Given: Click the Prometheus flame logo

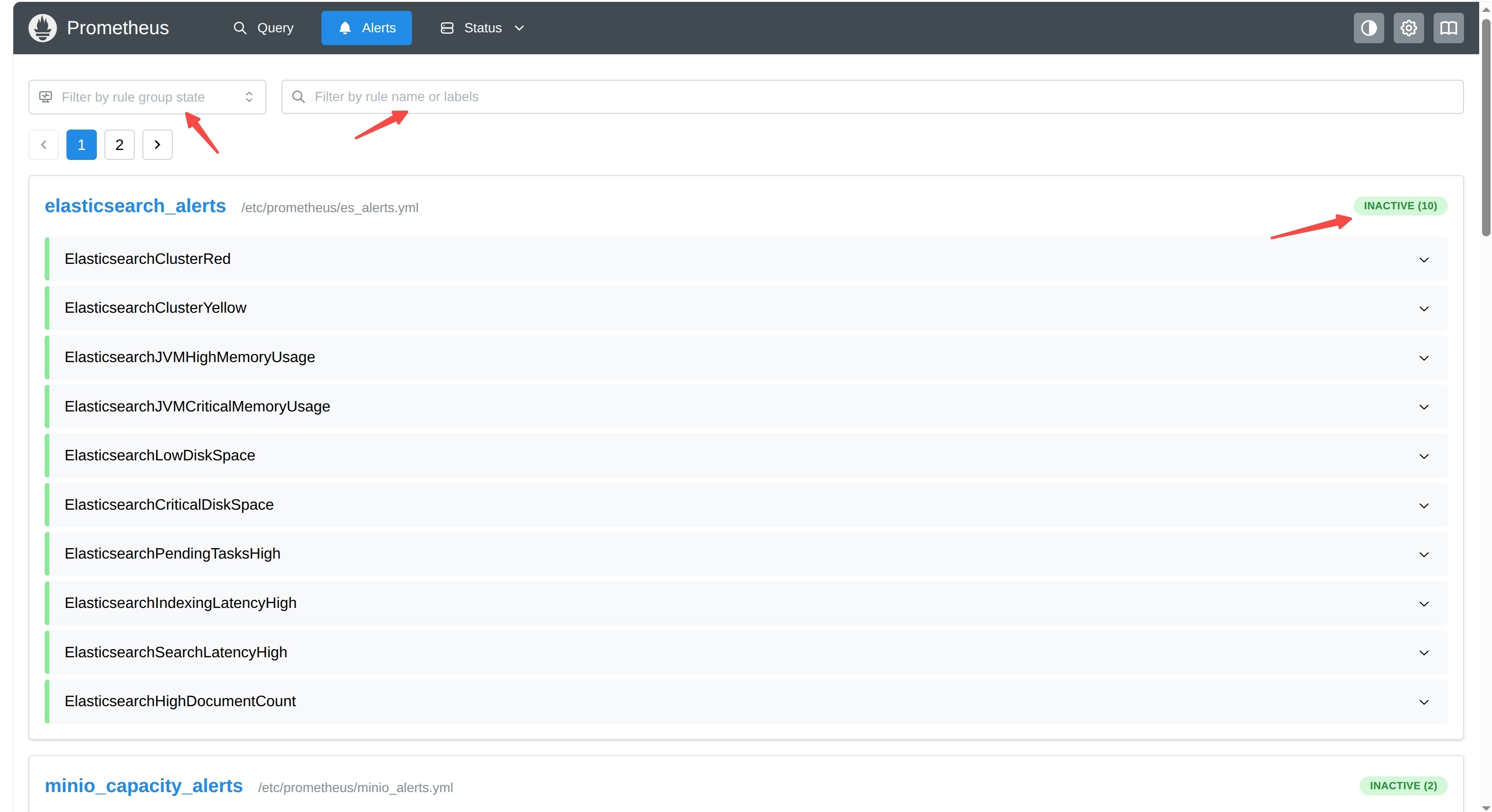Looking at the screenshot, I should 42,28.
